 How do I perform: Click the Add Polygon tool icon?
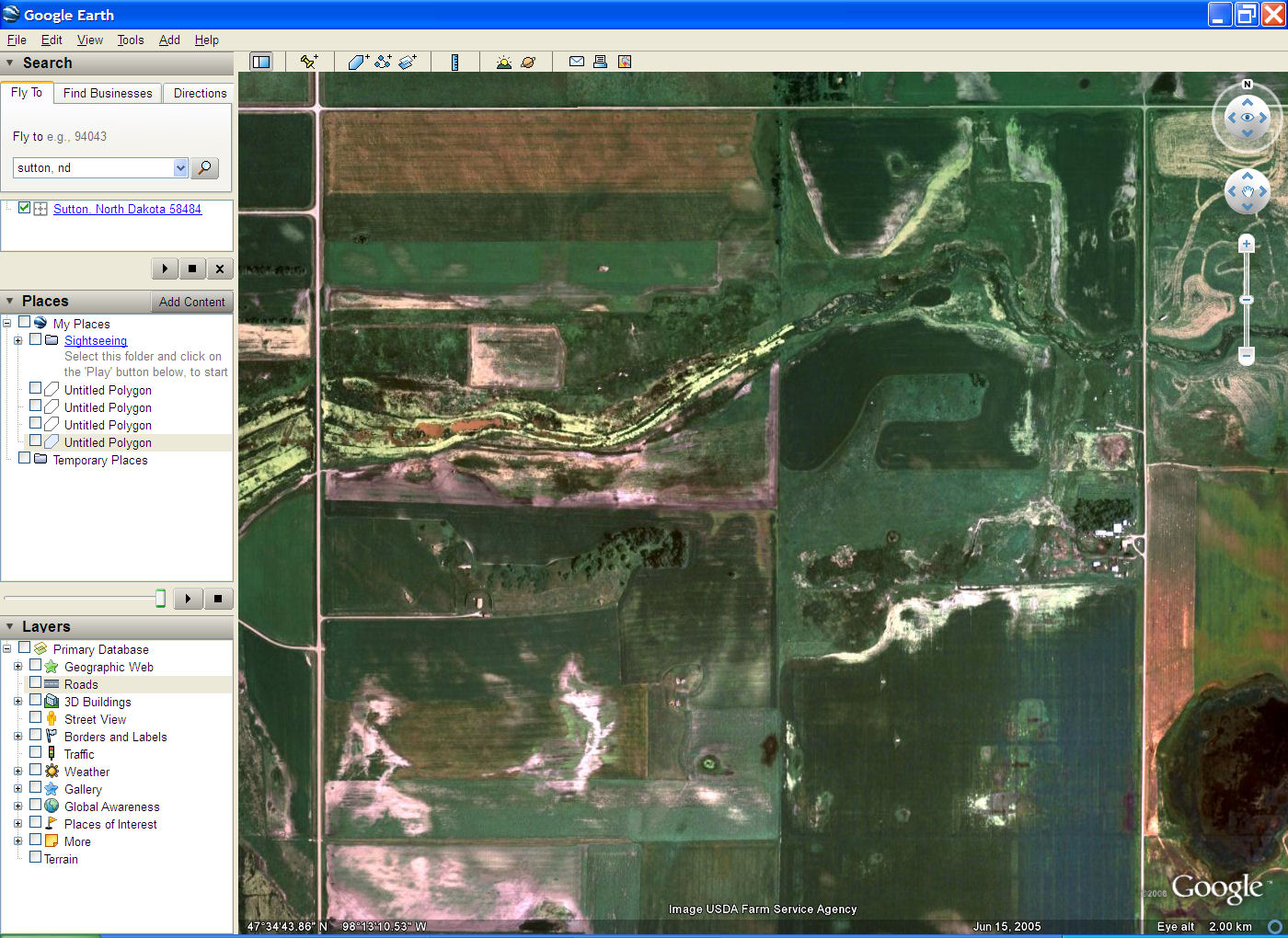point(358,62)
